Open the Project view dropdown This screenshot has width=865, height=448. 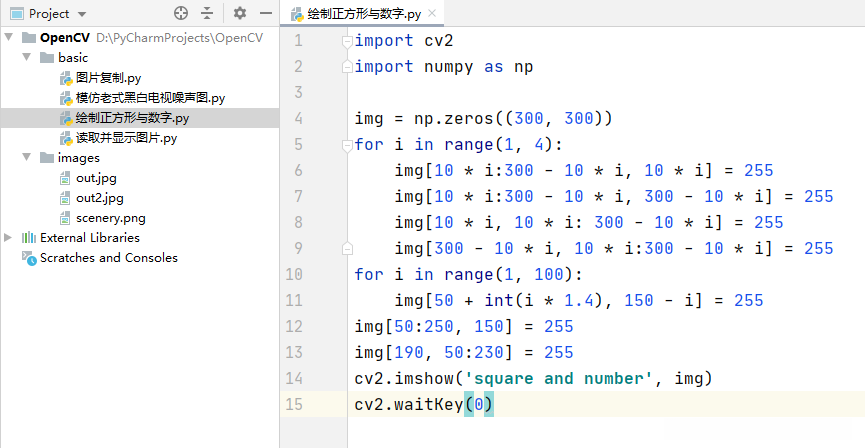(x=82, y=14)
